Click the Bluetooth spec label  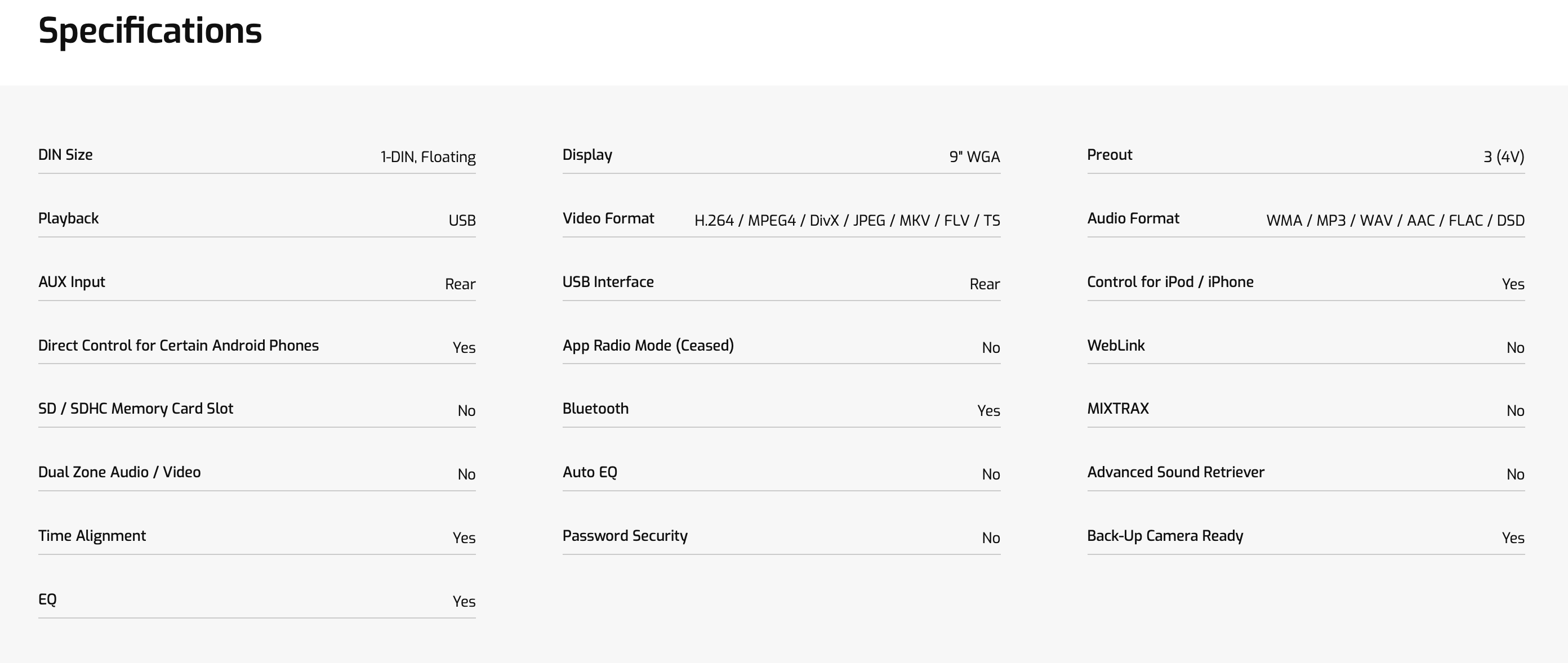coord(595,408)
